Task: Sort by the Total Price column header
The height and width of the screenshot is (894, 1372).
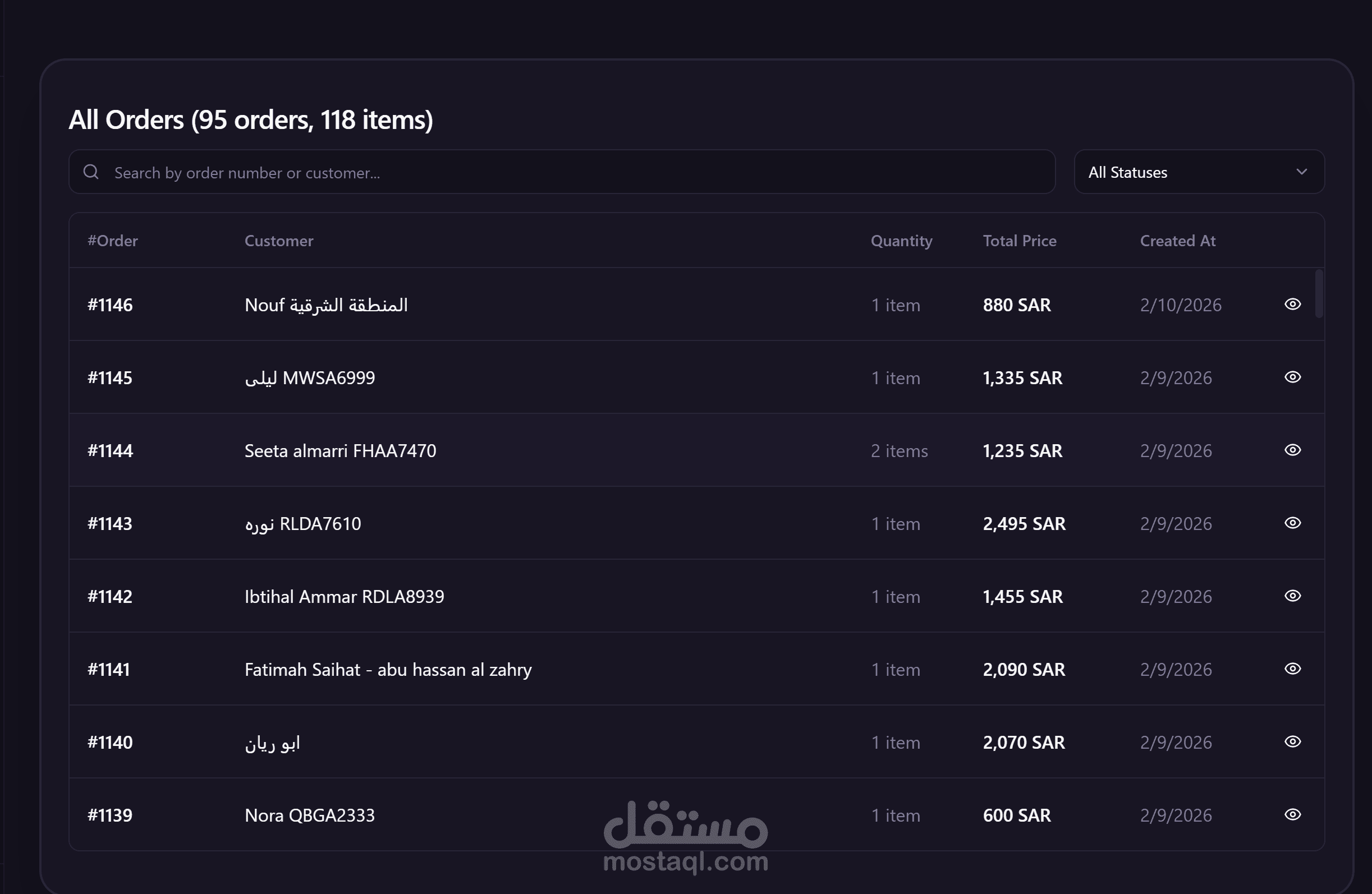Action: point(1019,241)
